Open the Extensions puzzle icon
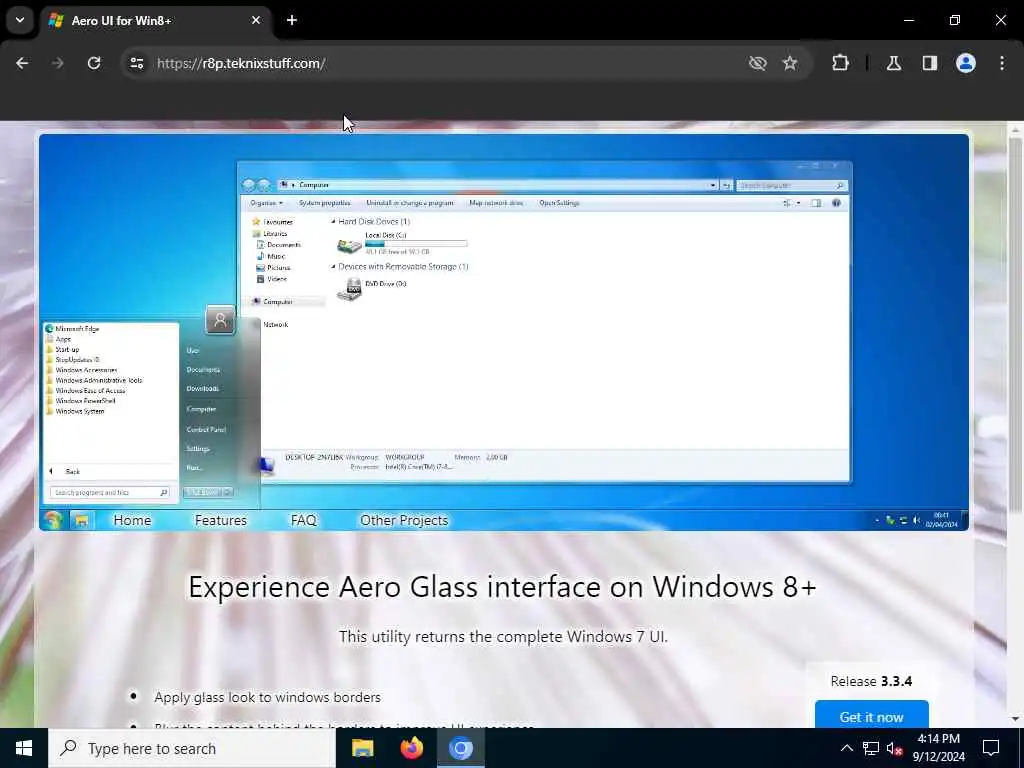This screenshot has height=768, width=1024. tap(840, 63)
